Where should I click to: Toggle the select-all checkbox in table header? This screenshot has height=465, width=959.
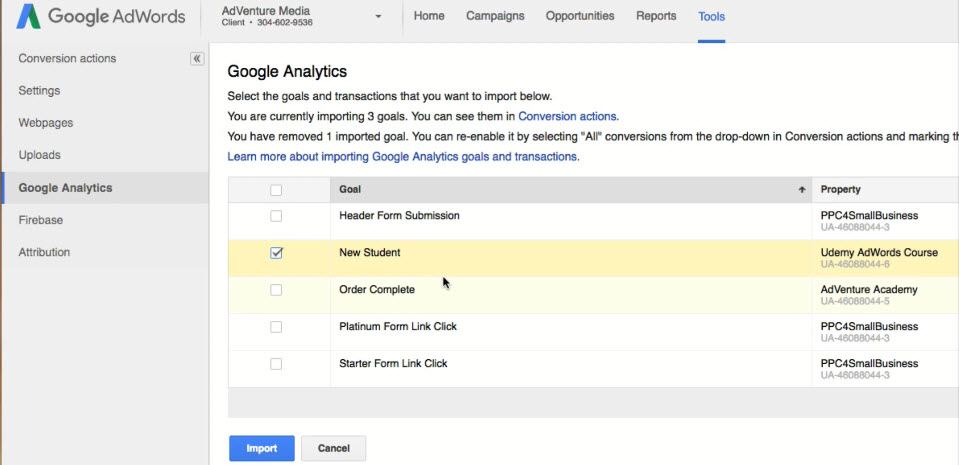coord(276,190)
